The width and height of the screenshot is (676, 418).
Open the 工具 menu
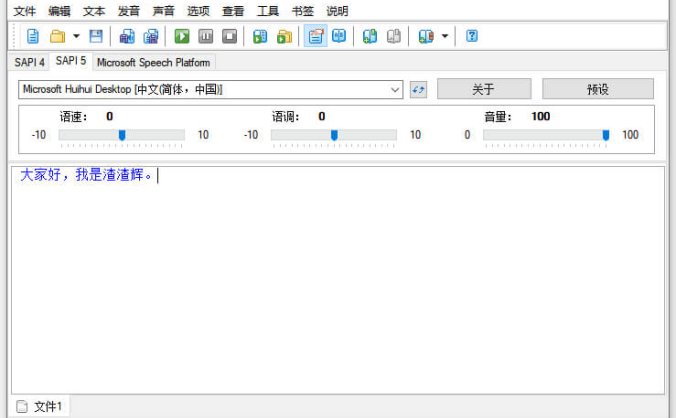(268, 11)
